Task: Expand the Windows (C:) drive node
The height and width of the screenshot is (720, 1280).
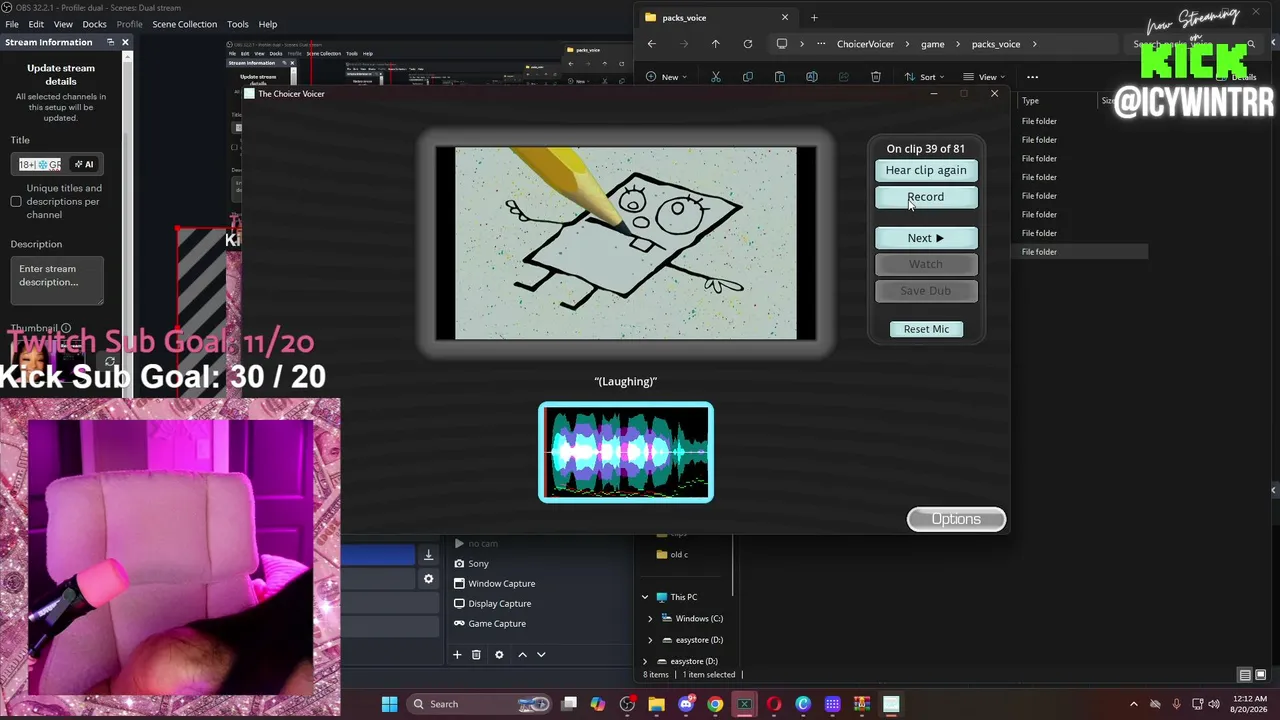Action: click(x=650, y=619)
